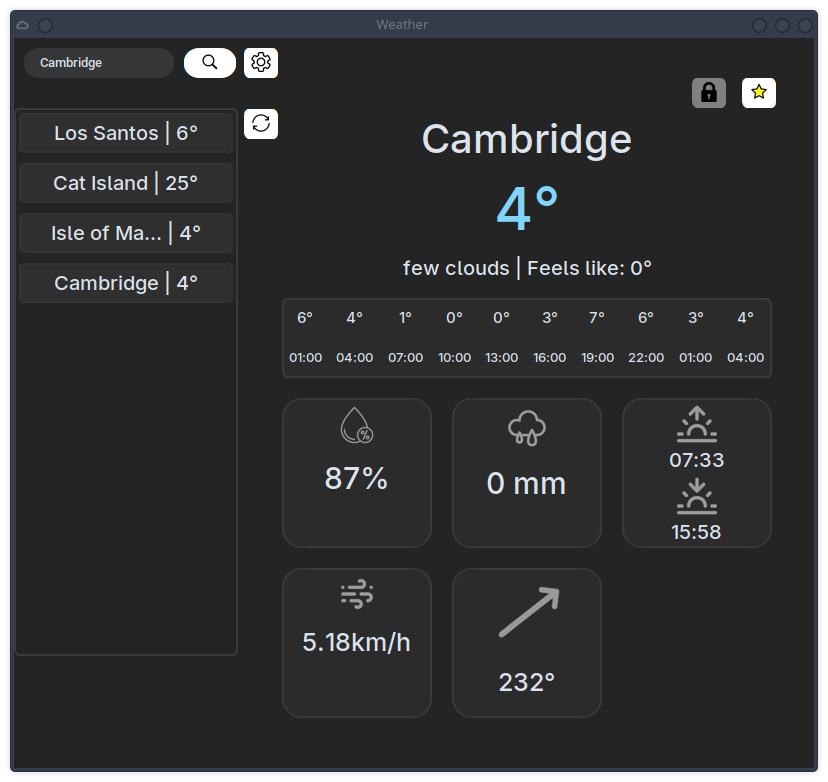Image resolution: width=828 pixels, height=782 pixels.
Task: Click the search magnifier icon
Action: pyautogui.click(x=209, y=62)
